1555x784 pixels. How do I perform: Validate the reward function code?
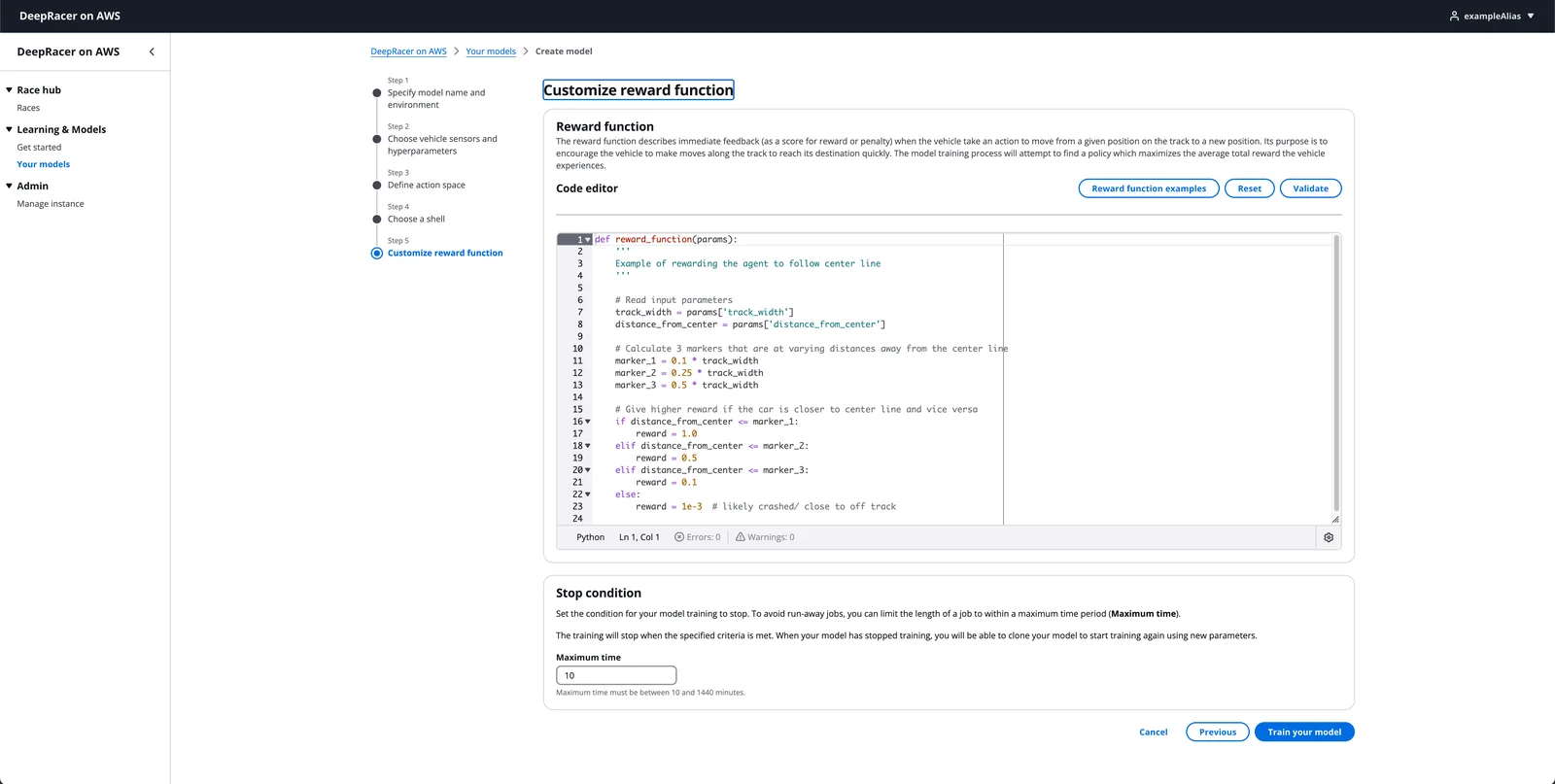pos(1310,188)
